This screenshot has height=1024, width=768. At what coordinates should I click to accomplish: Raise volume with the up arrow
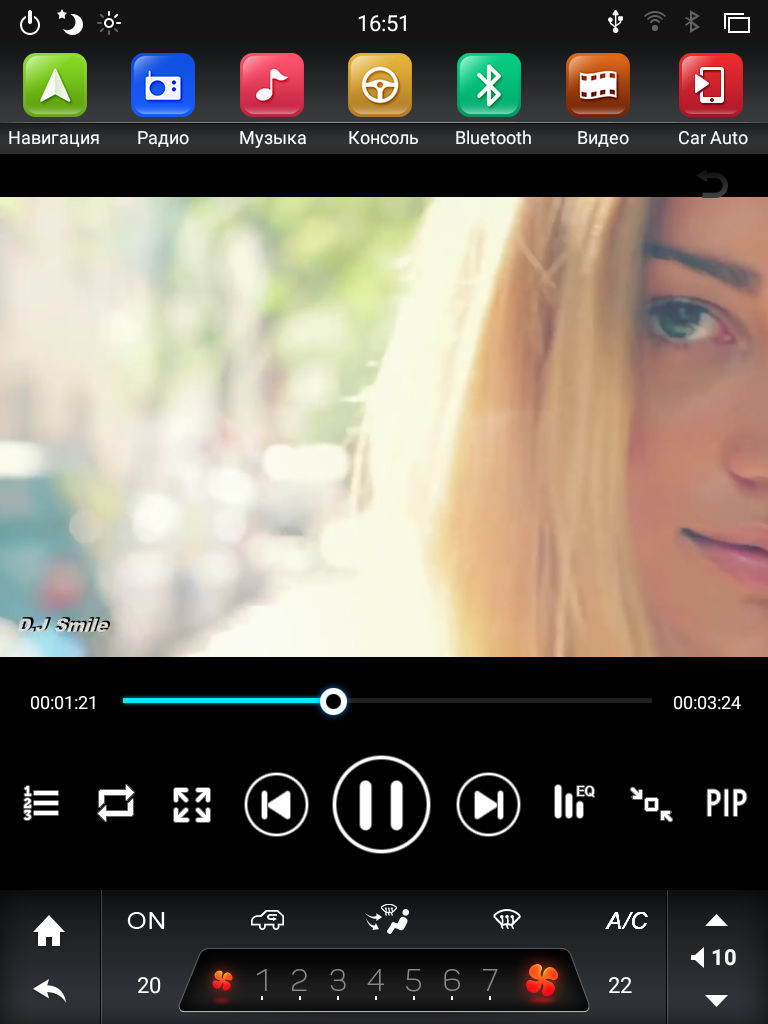point(716,920)
